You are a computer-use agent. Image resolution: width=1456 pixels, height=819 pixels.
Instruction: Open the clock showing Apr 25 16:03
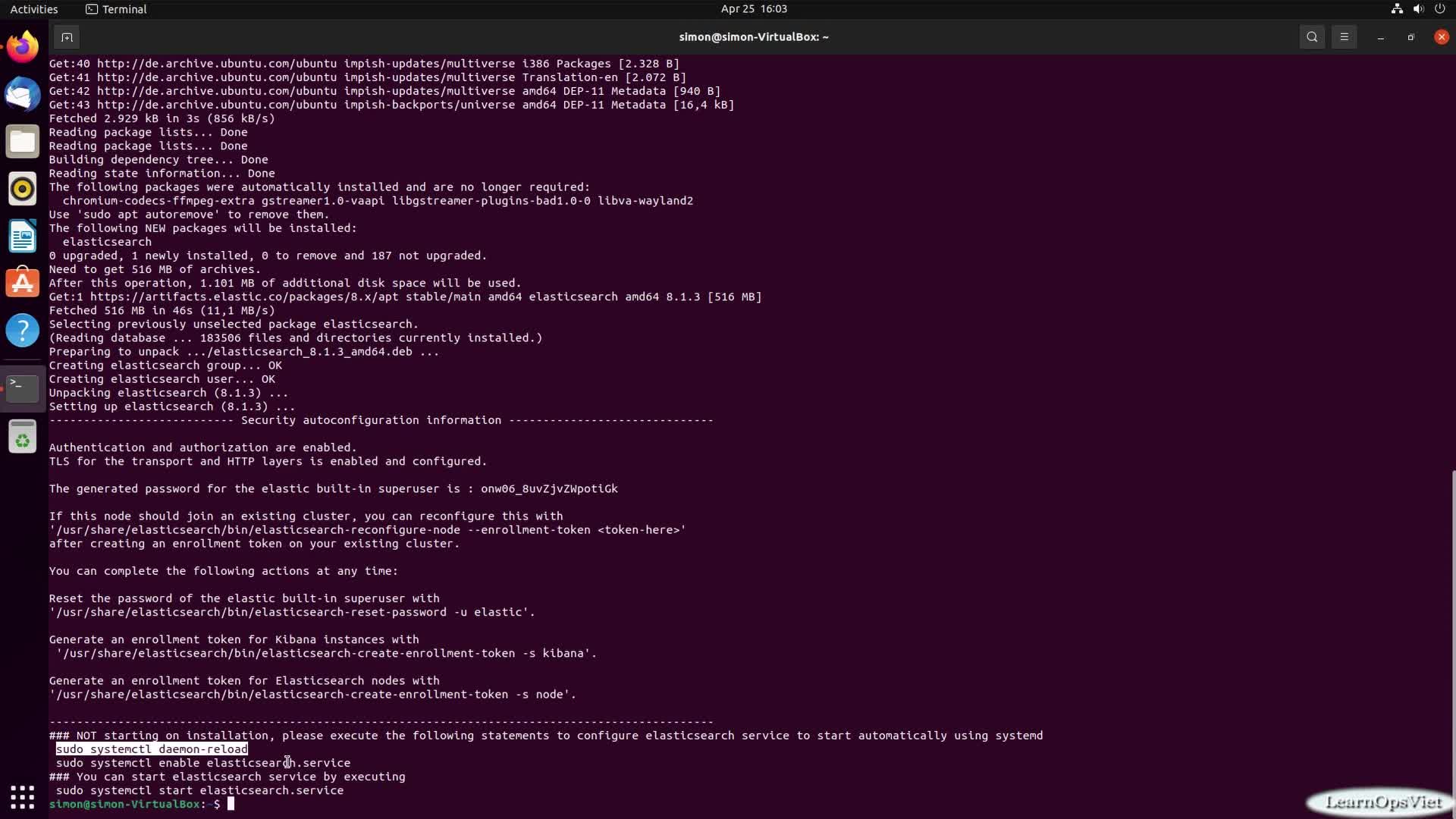coord(754,9)
